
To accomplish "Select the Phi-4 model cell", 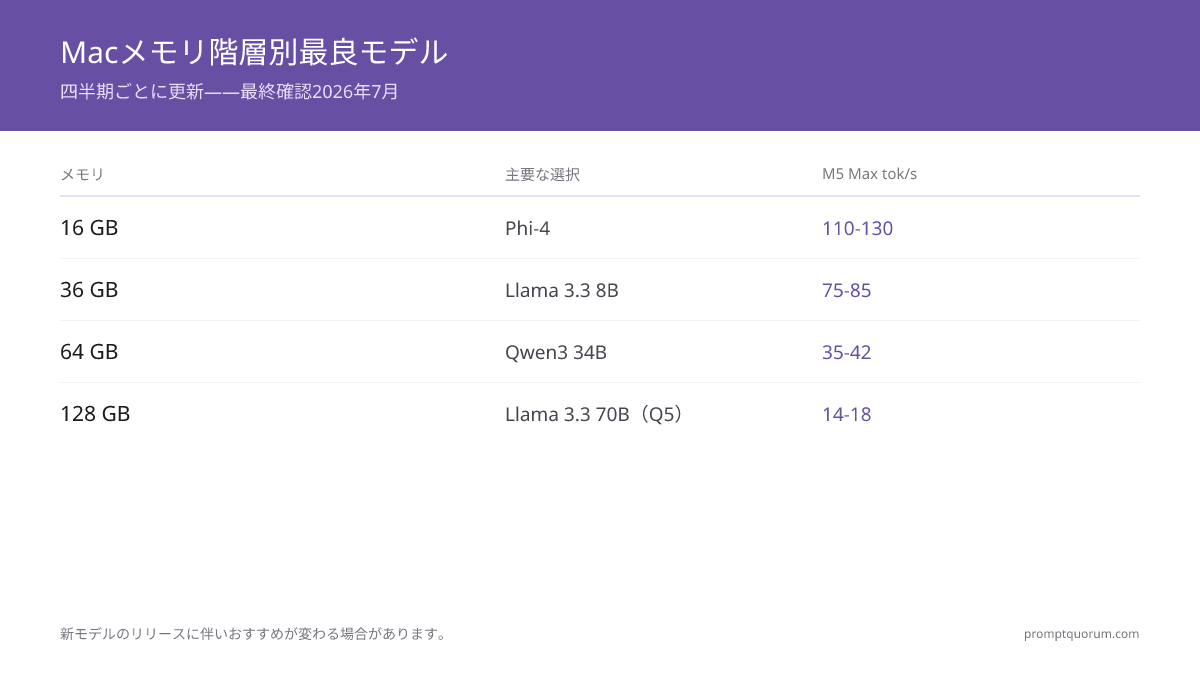I will [x=527, y=229].
